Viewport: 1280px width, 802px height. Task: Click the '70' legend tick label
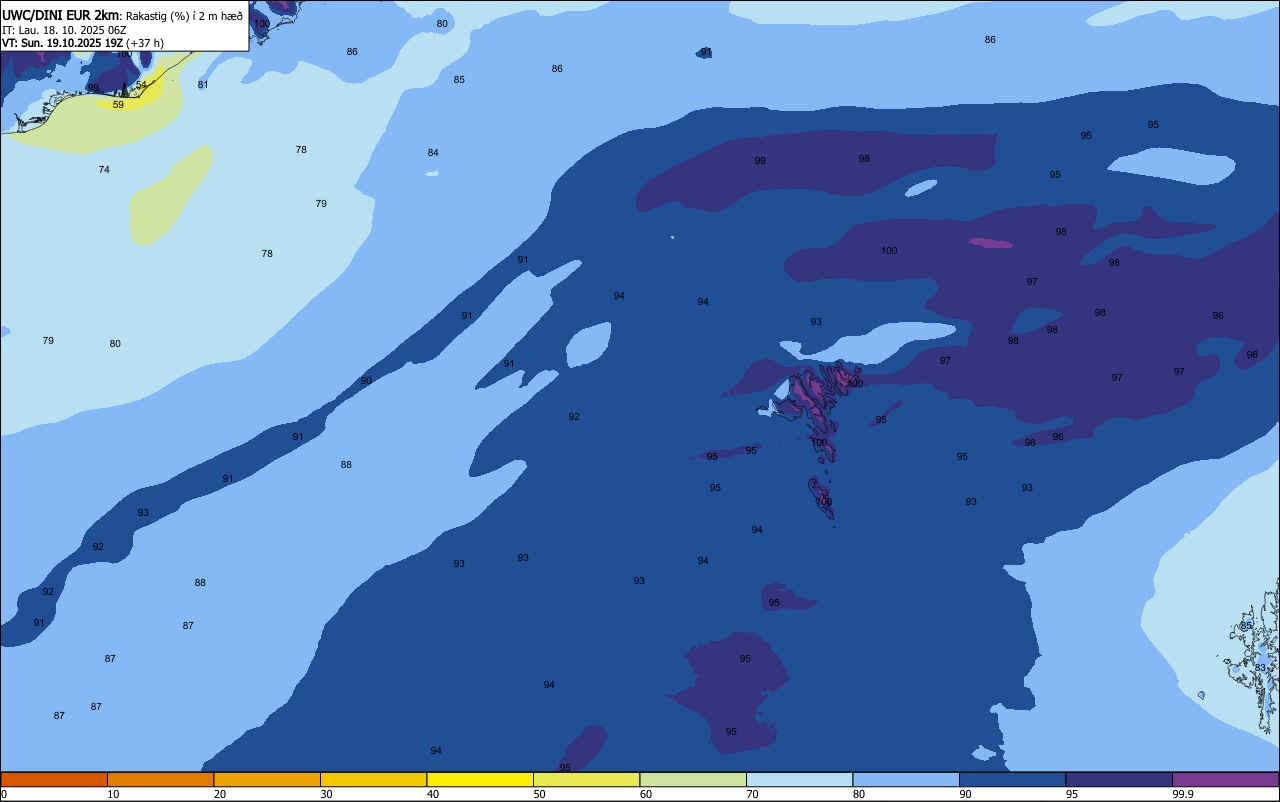pyautogui.click(x=752, y=794)
